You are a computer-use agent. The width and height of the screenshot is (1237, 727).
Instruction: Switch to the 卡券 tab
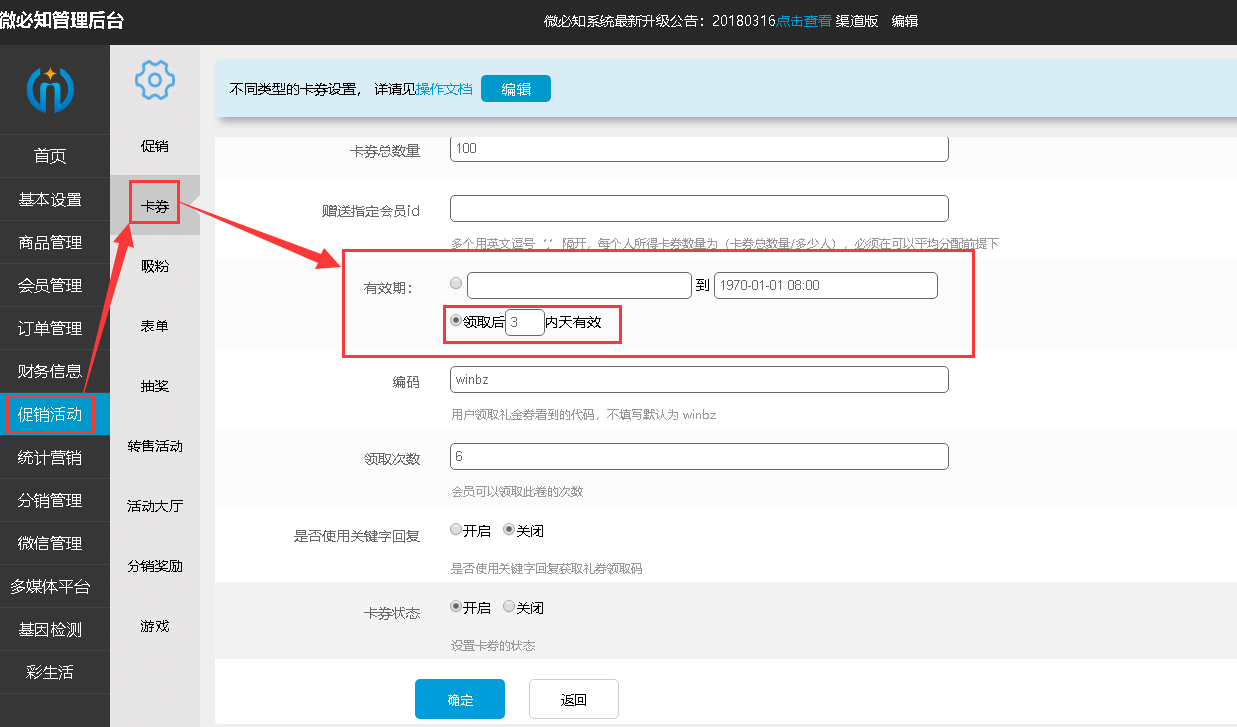point(154,202)
